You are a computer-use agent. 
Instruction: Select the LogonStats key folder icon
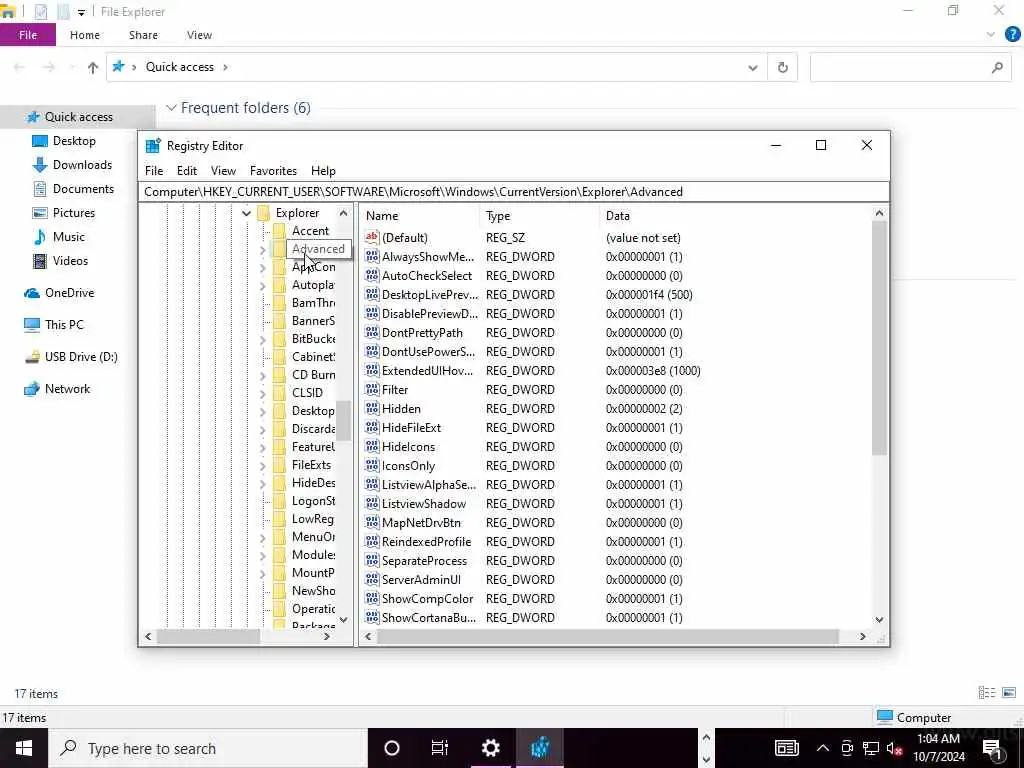tap(280, 502)
